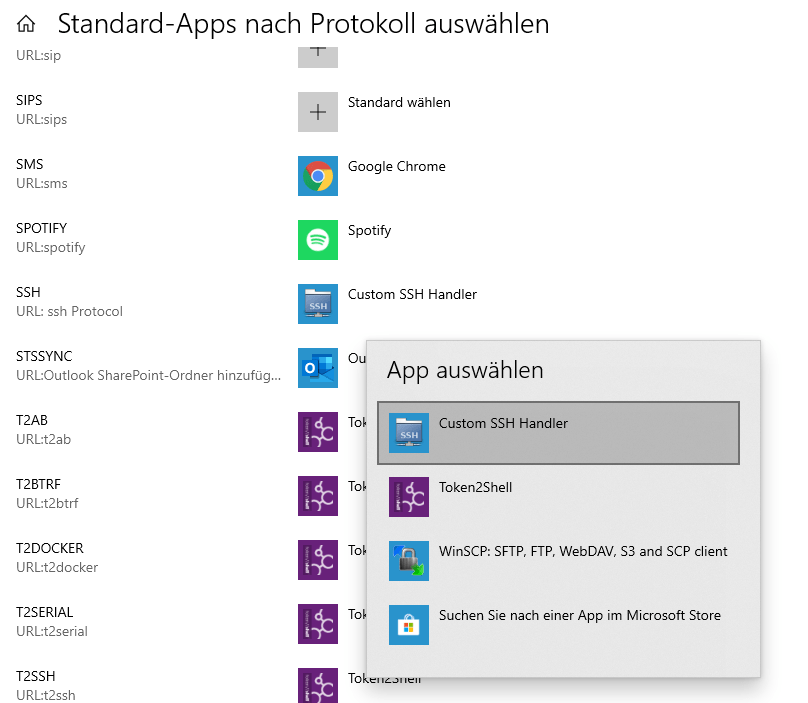
Task: Click T2DOCKER protocol name
Action: click(x=49, y=548)
